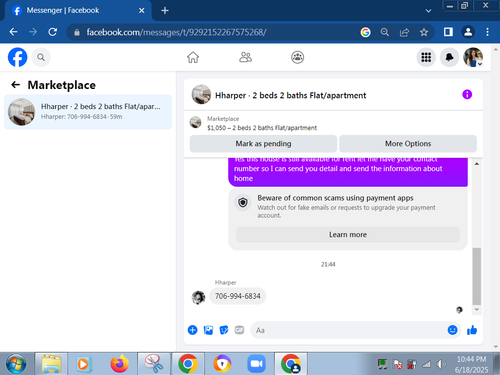Open Facebook search magnifier
The height and width of the screenshot is (375, 500).
pos(41,57)
